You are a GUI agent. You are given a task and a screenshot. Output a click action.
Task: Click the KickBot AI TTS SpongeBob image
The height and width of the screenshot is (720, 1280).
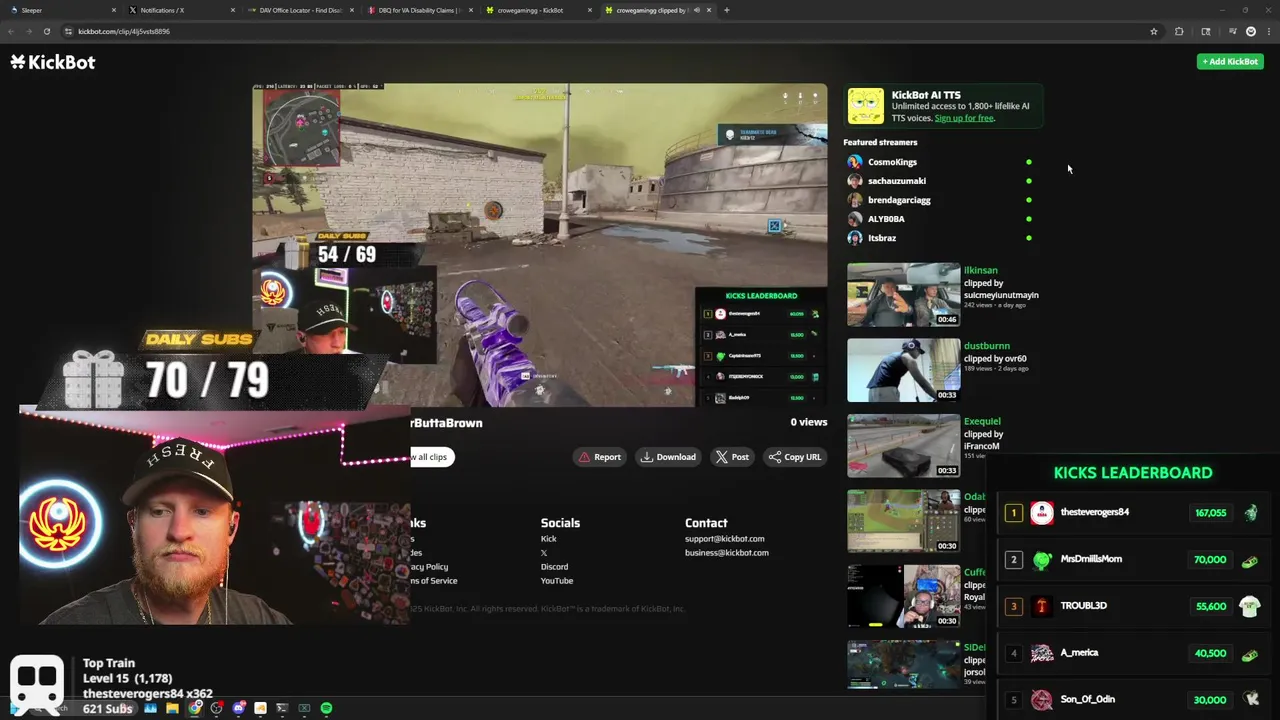pyautogui.click(x=866, y=106)
